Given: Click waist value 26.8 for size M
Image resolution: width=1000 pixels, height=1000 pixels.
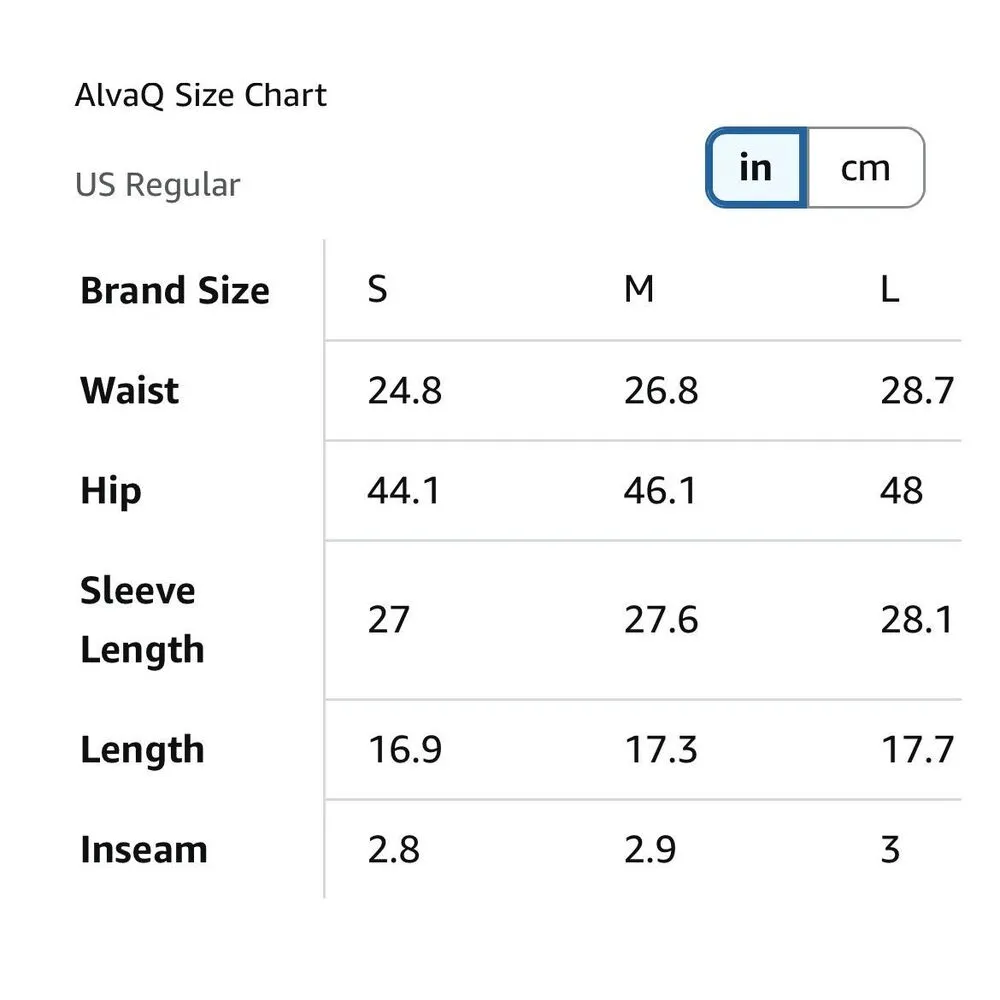Looking at the screenshot, I should tap(661, 391).
